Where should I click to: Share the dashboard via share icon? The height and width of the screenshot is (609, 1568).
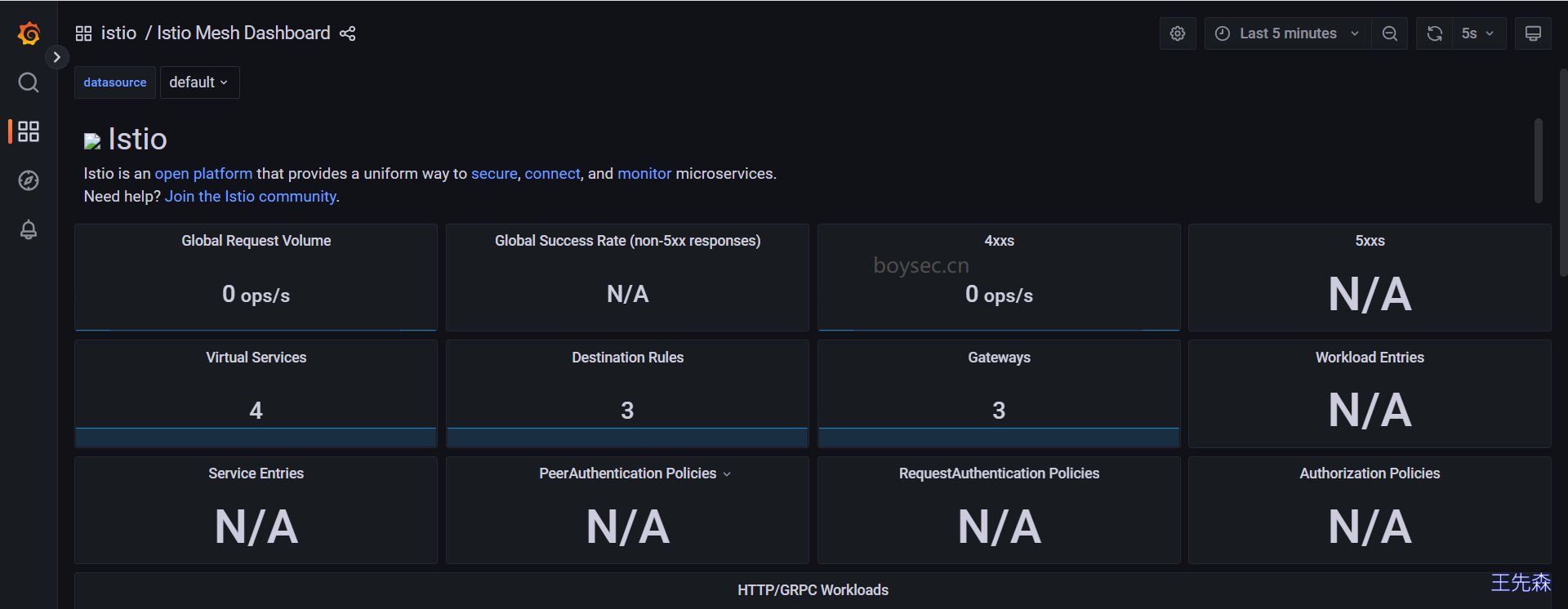(348, 33)
